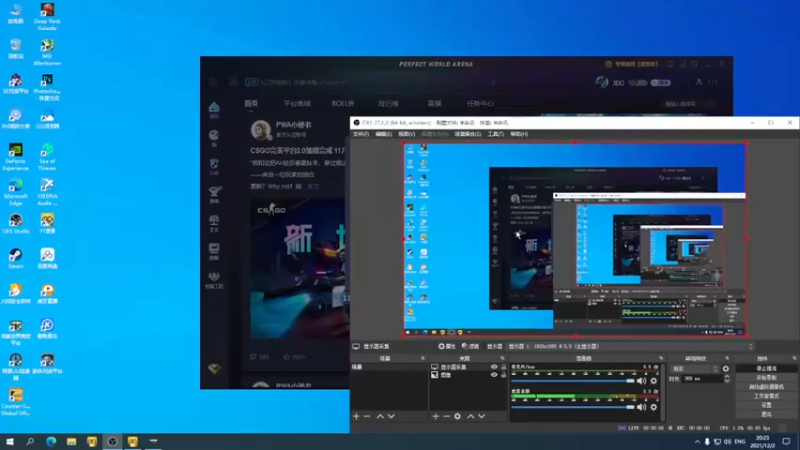Screen dimensions: 800x450
Task: Select the OBS Studio desktop shortcut
Action: click(15, 223)
